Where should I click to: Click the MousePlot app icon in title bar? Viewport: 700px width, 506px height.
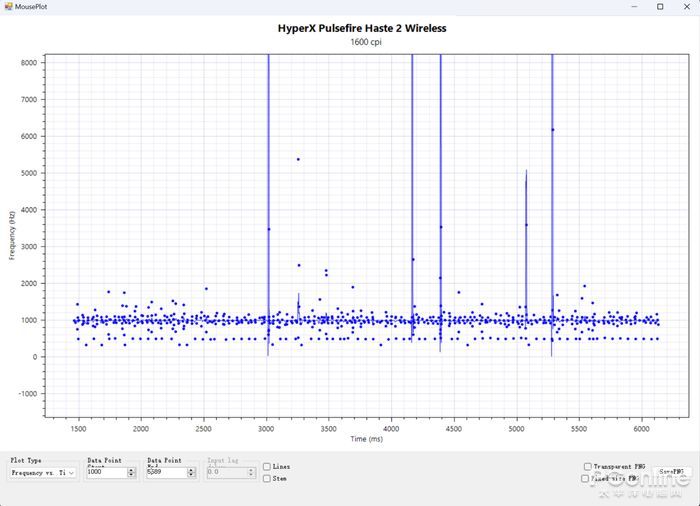8,6
